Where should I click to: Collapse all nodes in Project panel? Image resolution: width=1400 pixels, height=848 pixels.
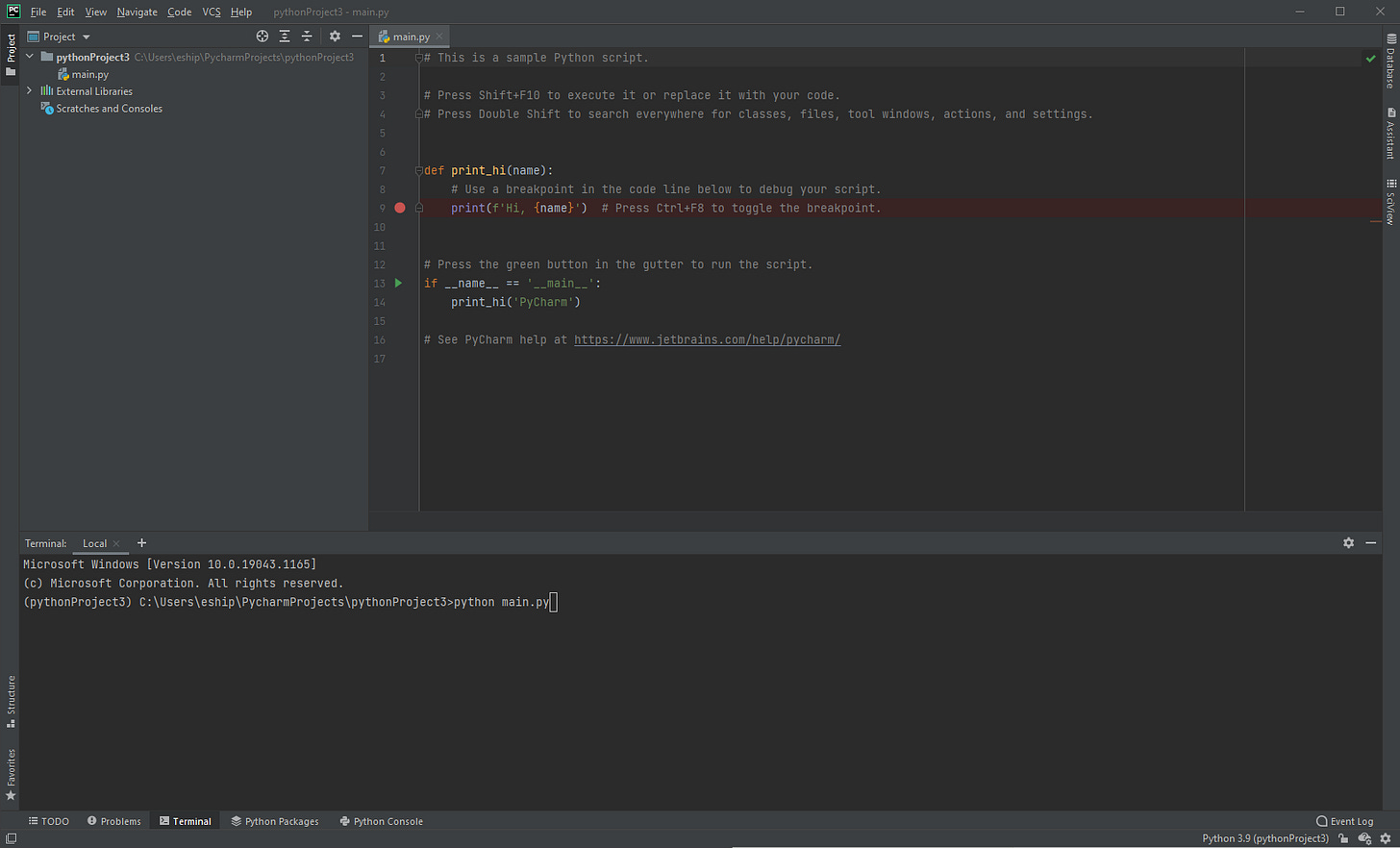307,37
